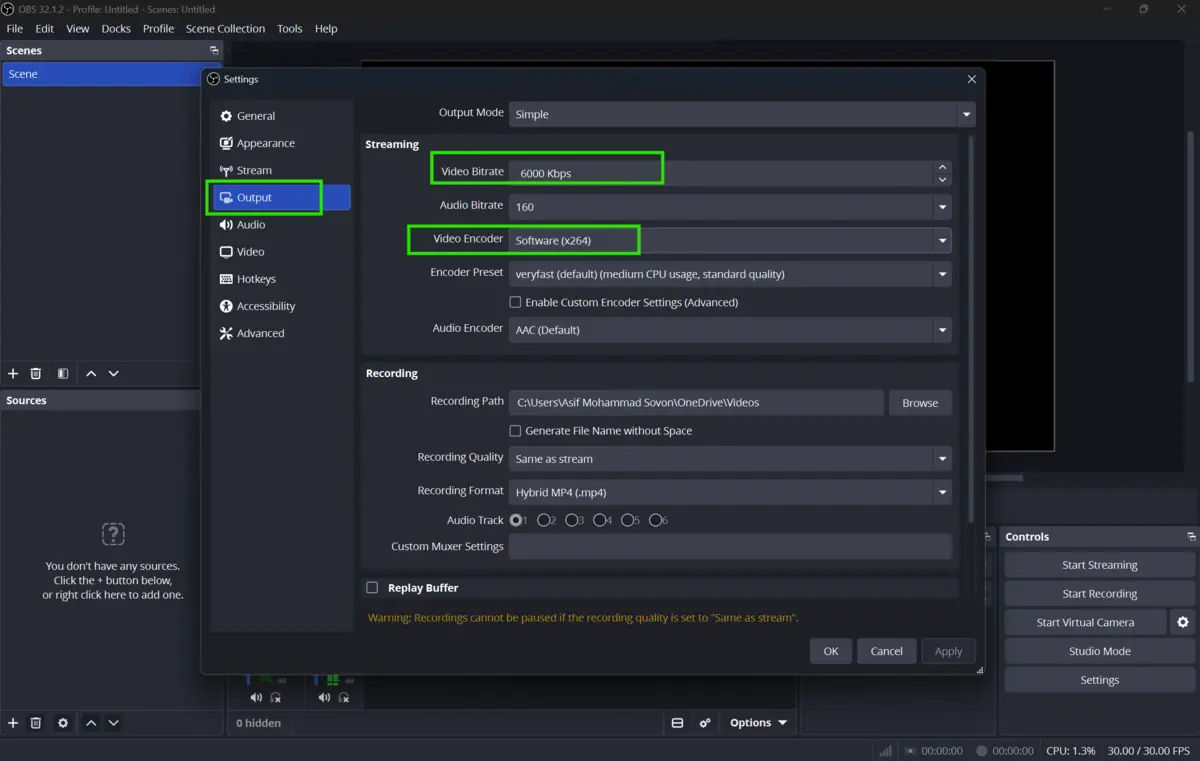Add a new scene with plus icon
1200x761 pixels.
[x=13, y=373]
